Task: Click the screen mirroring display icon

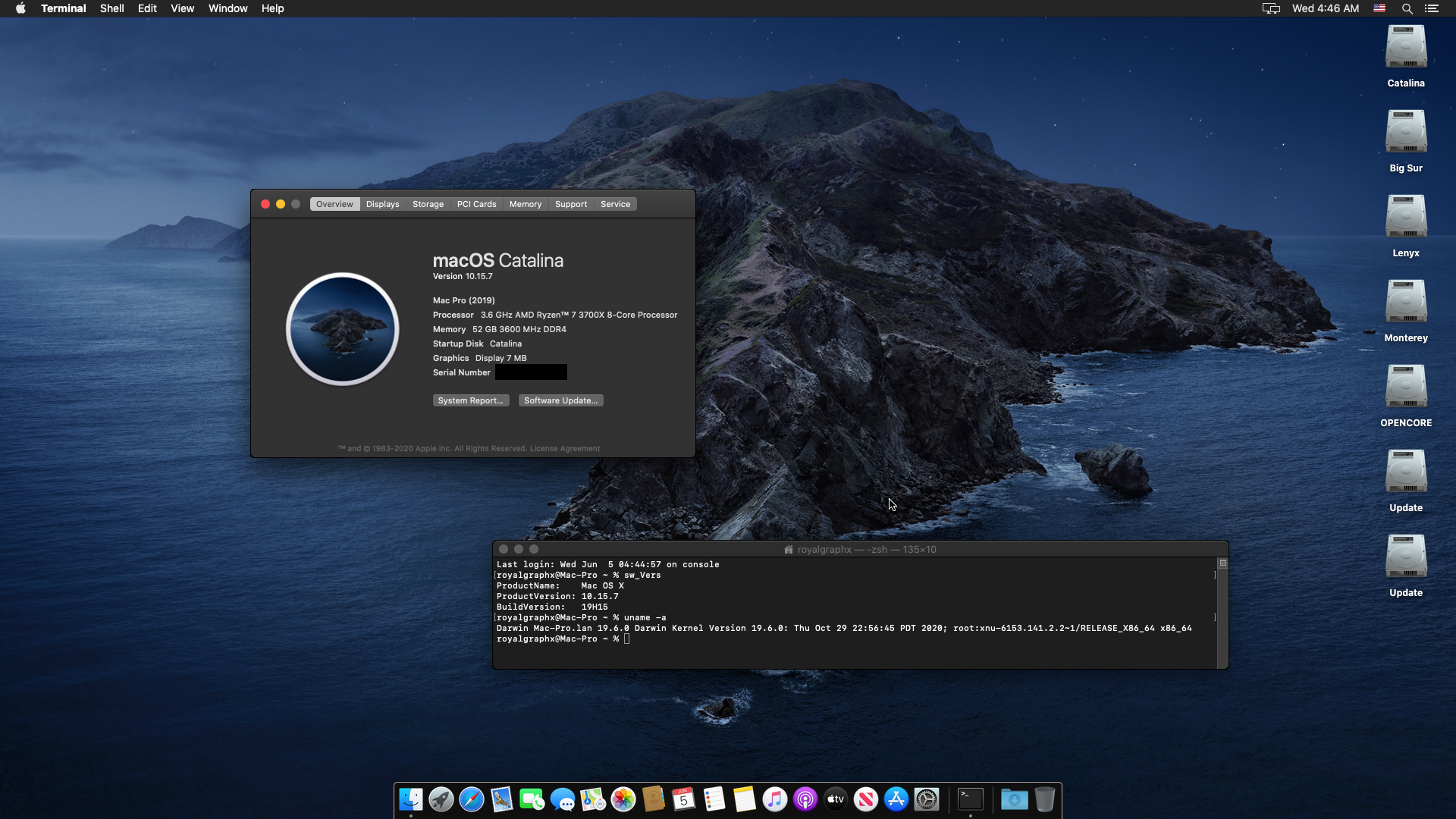Action: pos(1271,8)
